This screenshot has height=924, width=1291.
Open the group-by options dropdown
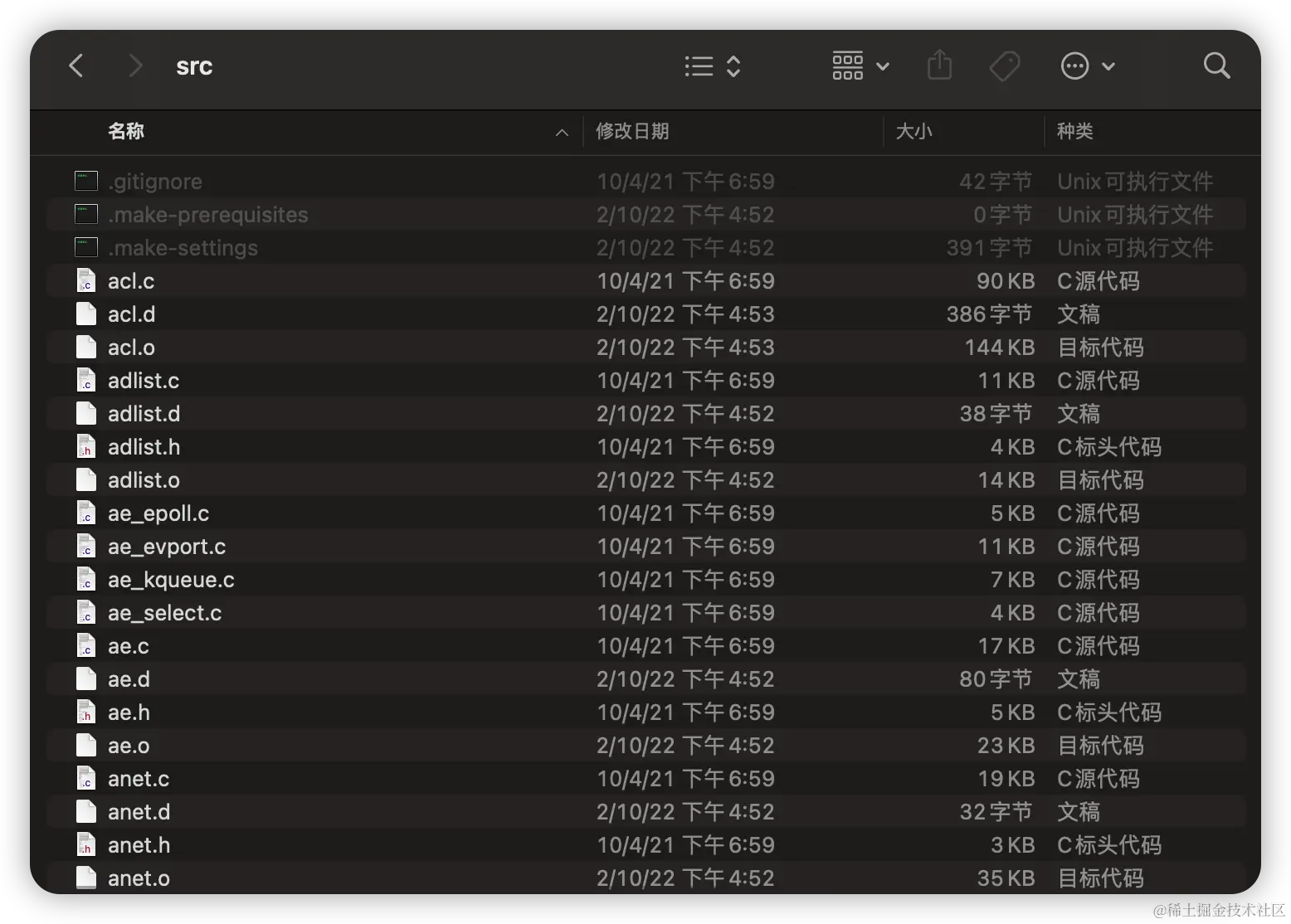[860, 66]
